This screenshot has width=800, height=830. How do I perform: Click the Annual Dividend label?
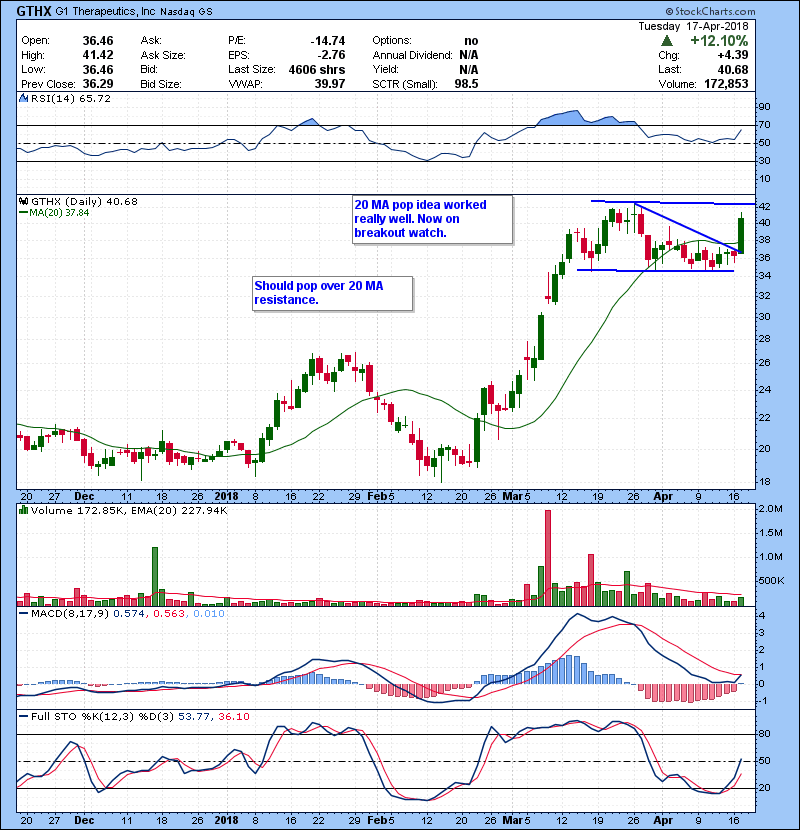[x=412, y=55]
